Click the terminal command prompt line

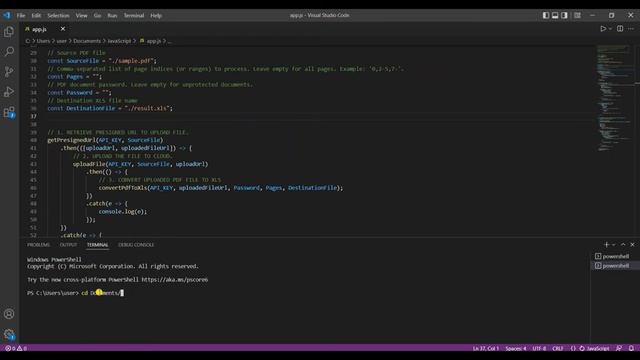(x=75, y=293)
